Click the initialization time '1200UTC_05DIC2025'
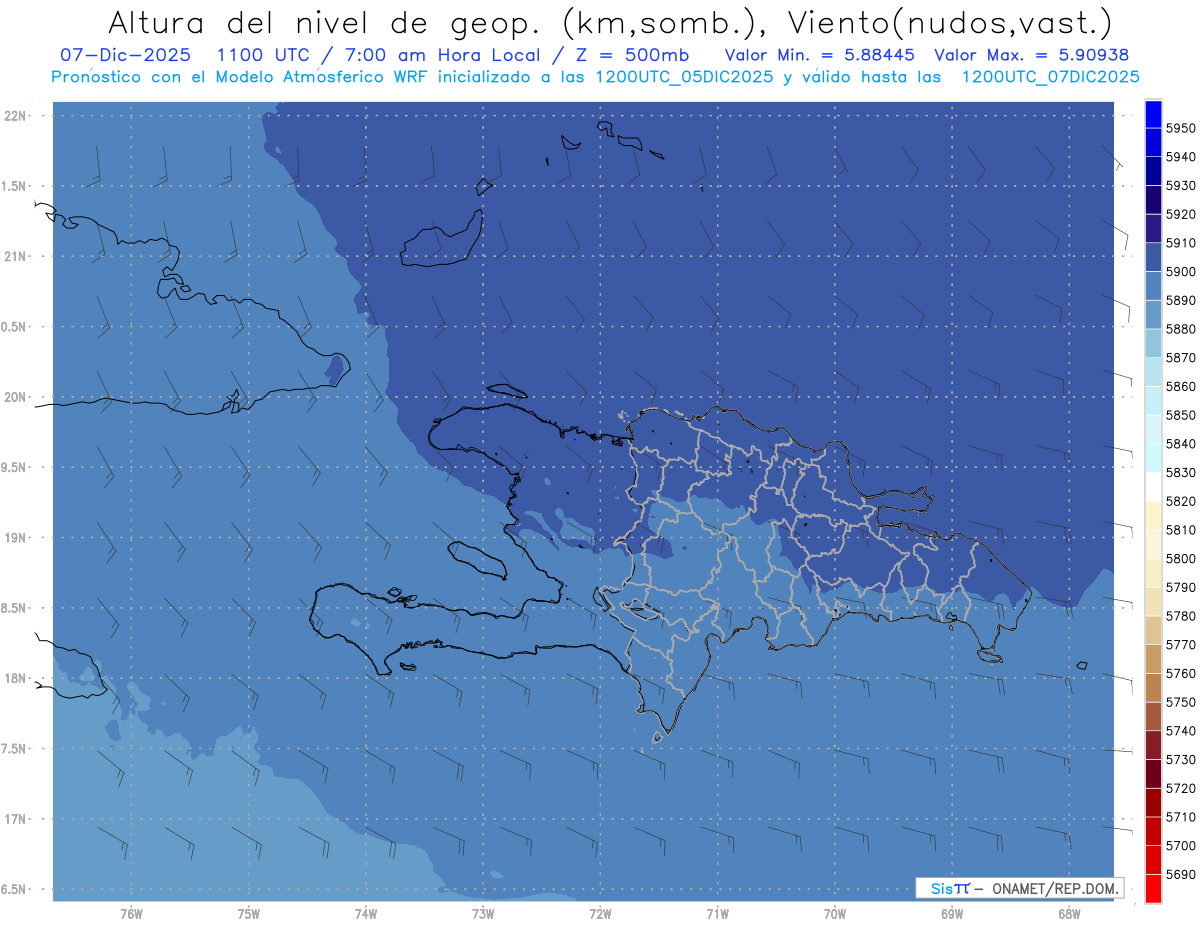The image size is (1200, 927). pos(684,76)
